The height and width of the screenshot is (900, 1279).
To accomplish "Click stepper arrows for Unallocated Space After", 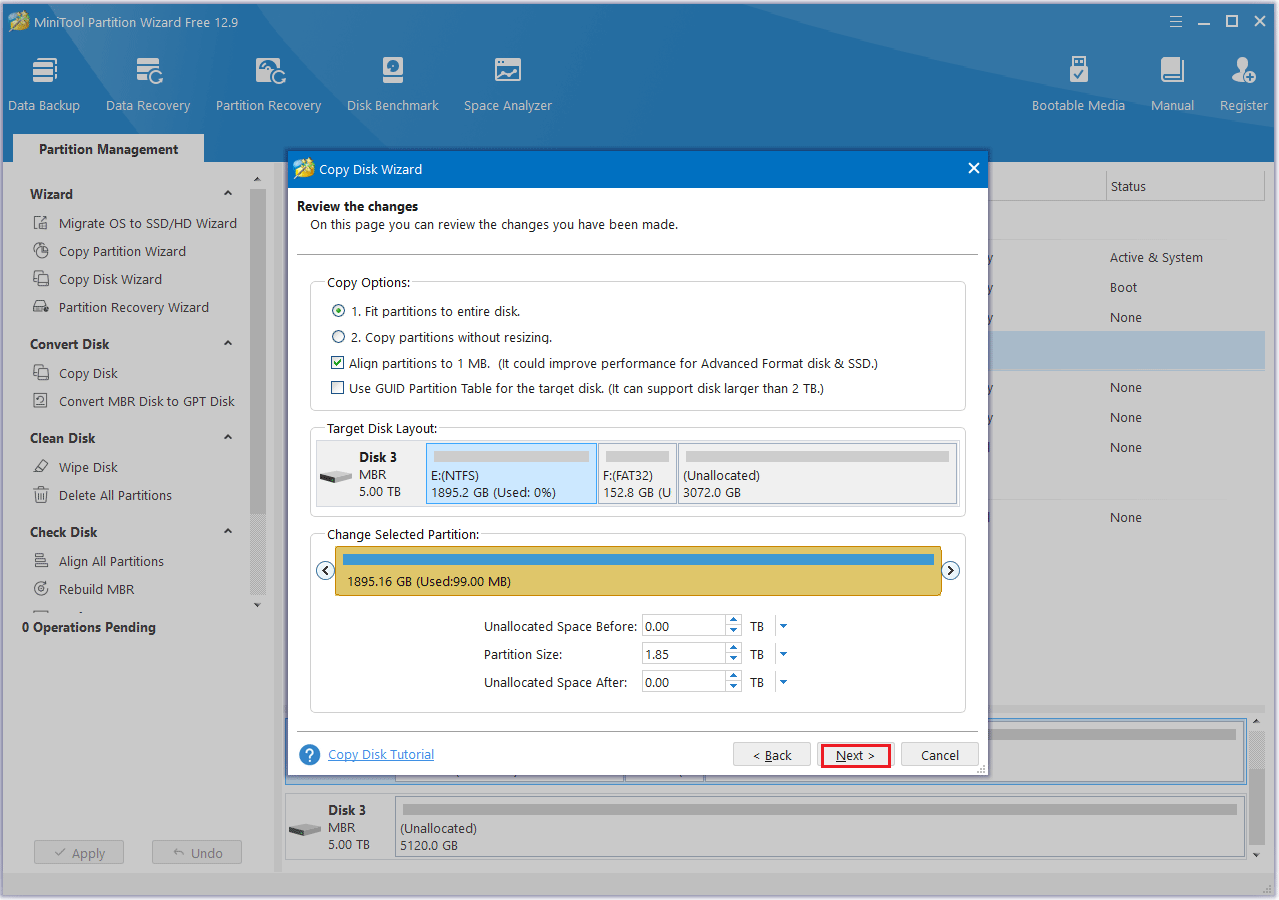I will 733,682.
